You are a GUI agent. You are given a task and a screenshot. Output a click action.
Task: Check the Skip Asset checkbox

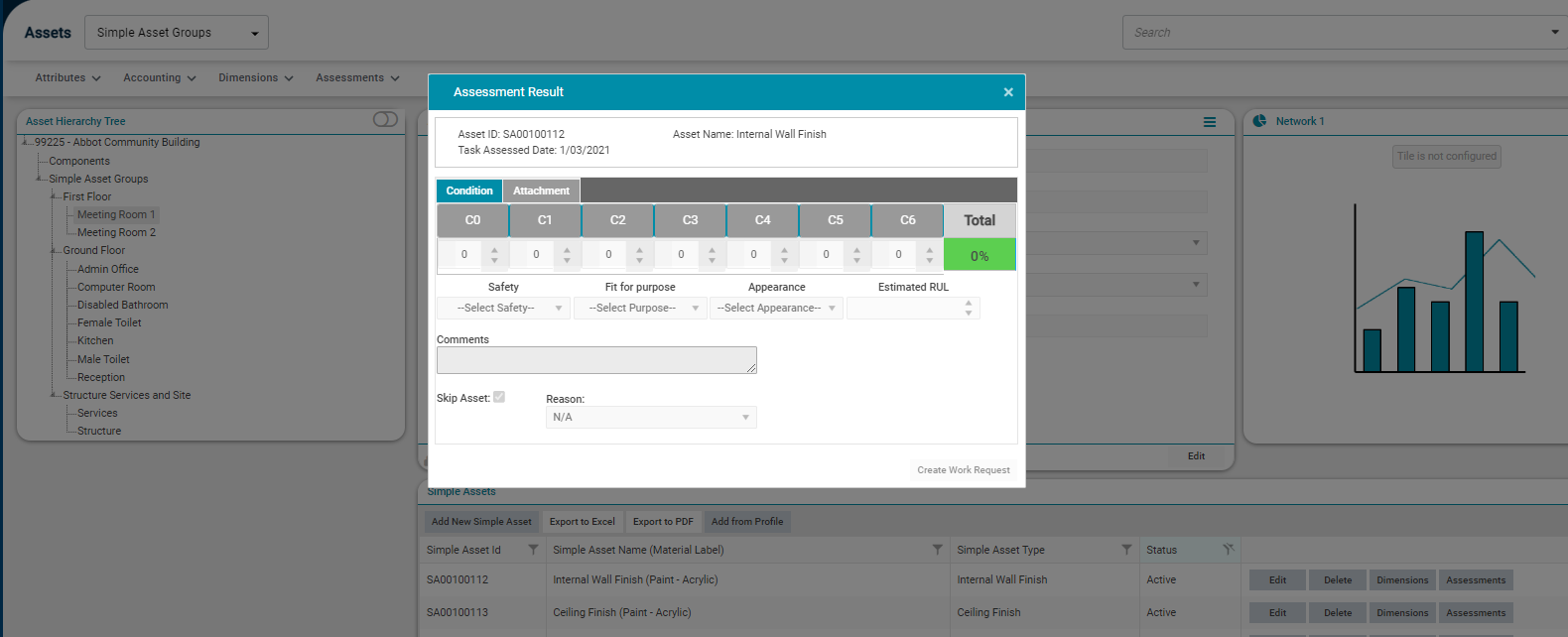[x=499, y=397]
